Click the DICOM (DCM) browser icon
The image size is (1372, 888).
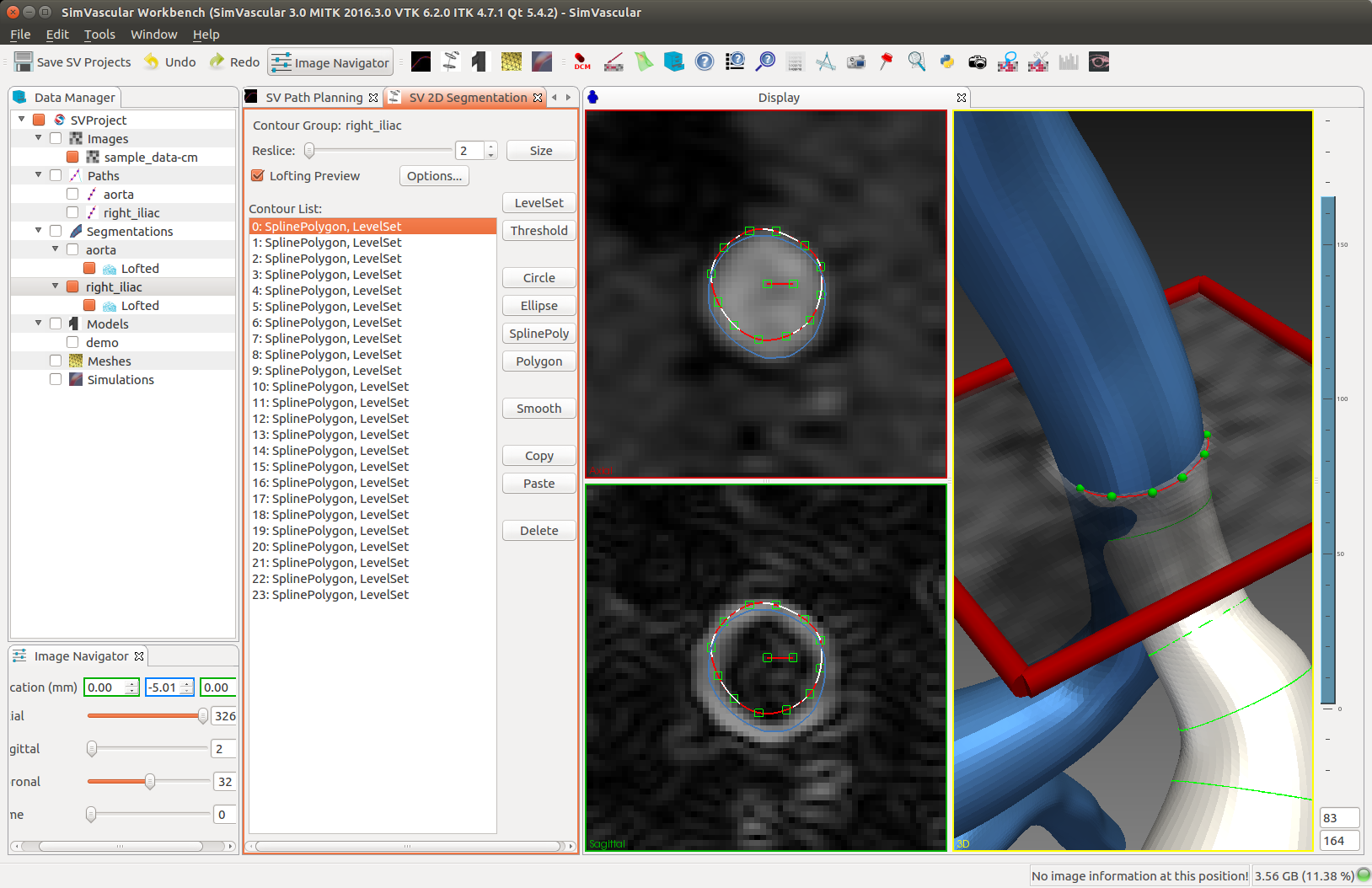tap(582, 62)
